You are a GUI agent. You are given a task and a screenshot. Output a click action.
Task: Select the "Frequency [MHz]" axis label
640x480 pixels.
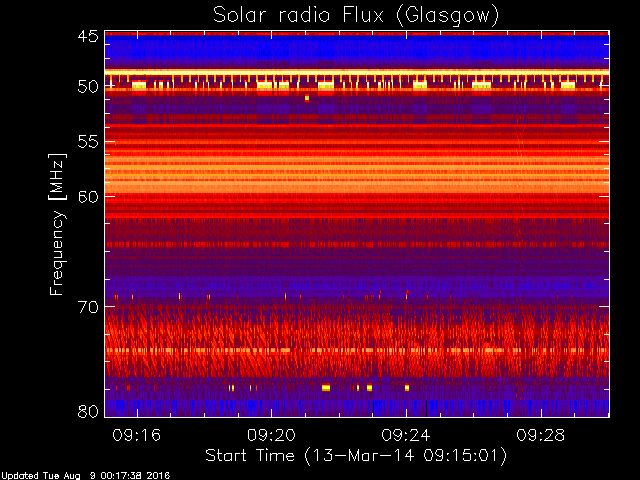pos(58,224)
